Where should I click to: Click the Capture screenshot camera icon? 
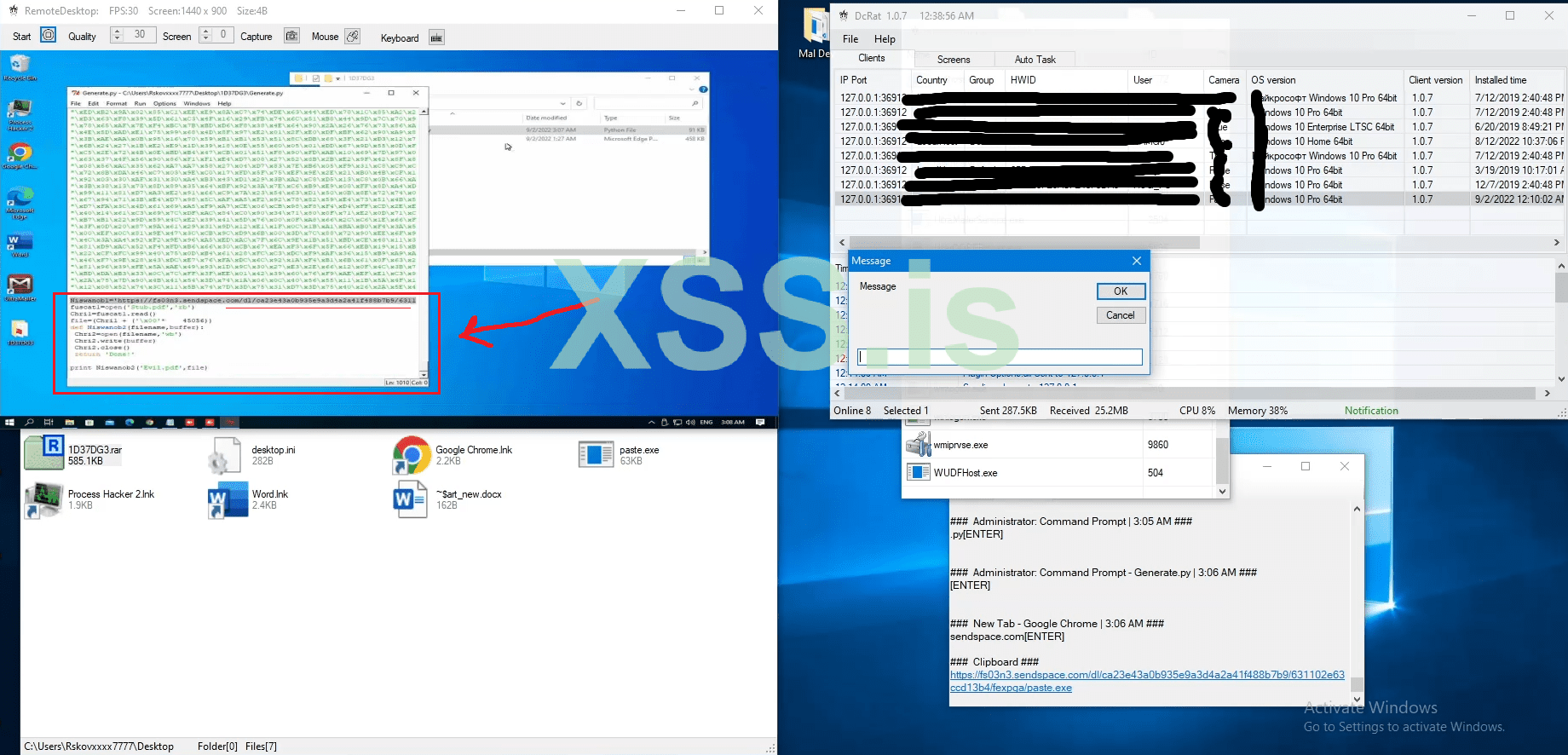coord(291,36)
